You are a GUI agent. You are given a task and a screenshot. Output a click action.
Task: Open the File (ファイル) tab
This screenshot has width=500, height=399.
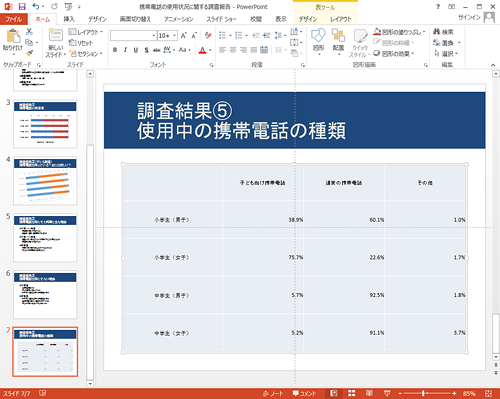13,19
